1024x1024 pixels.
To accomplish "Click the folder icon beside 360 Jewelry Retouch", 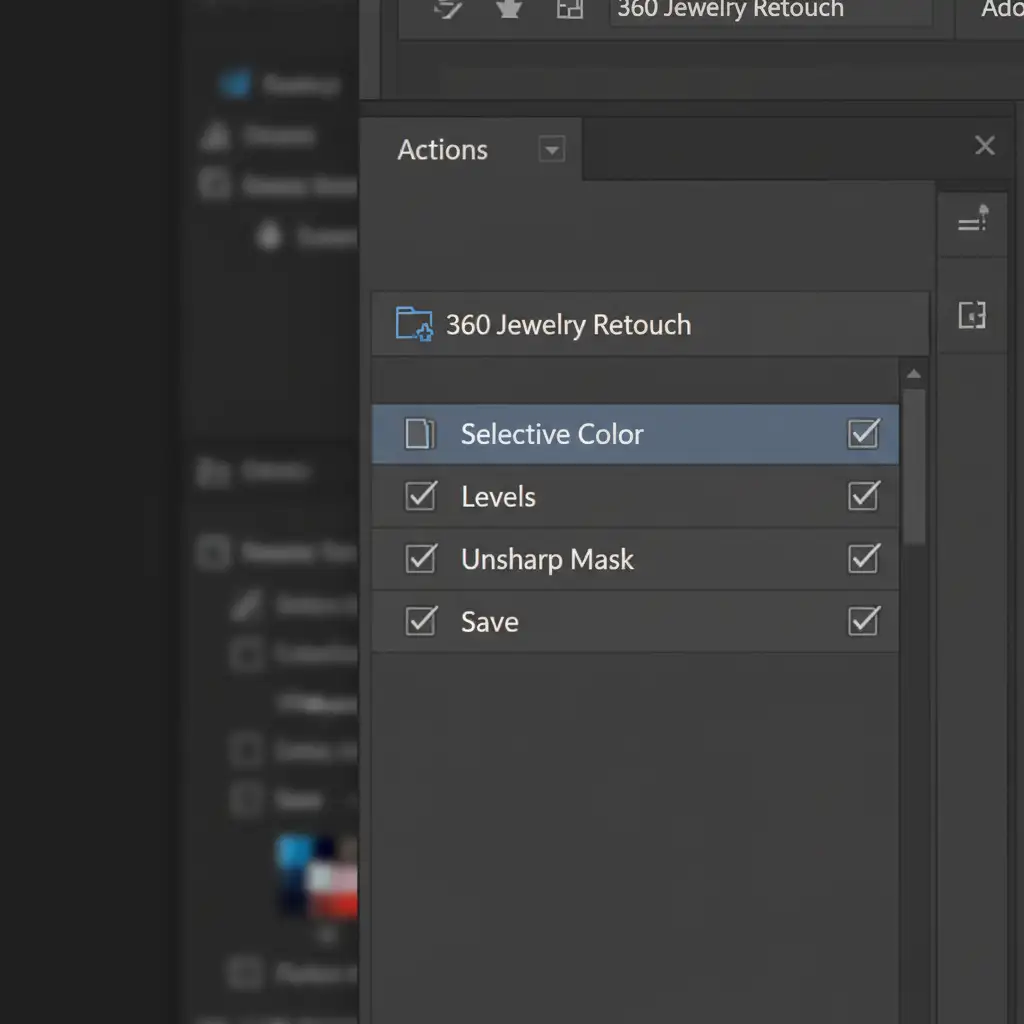I will (x=414, y=324).
